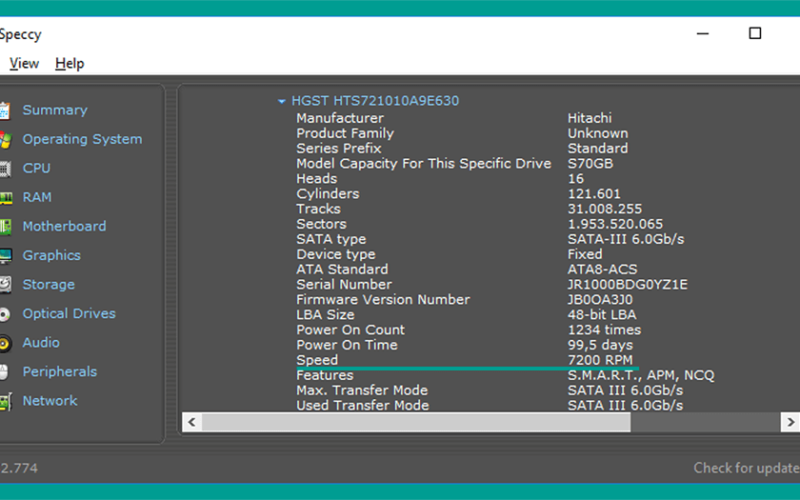Select the Series Prefix row label

339,148
